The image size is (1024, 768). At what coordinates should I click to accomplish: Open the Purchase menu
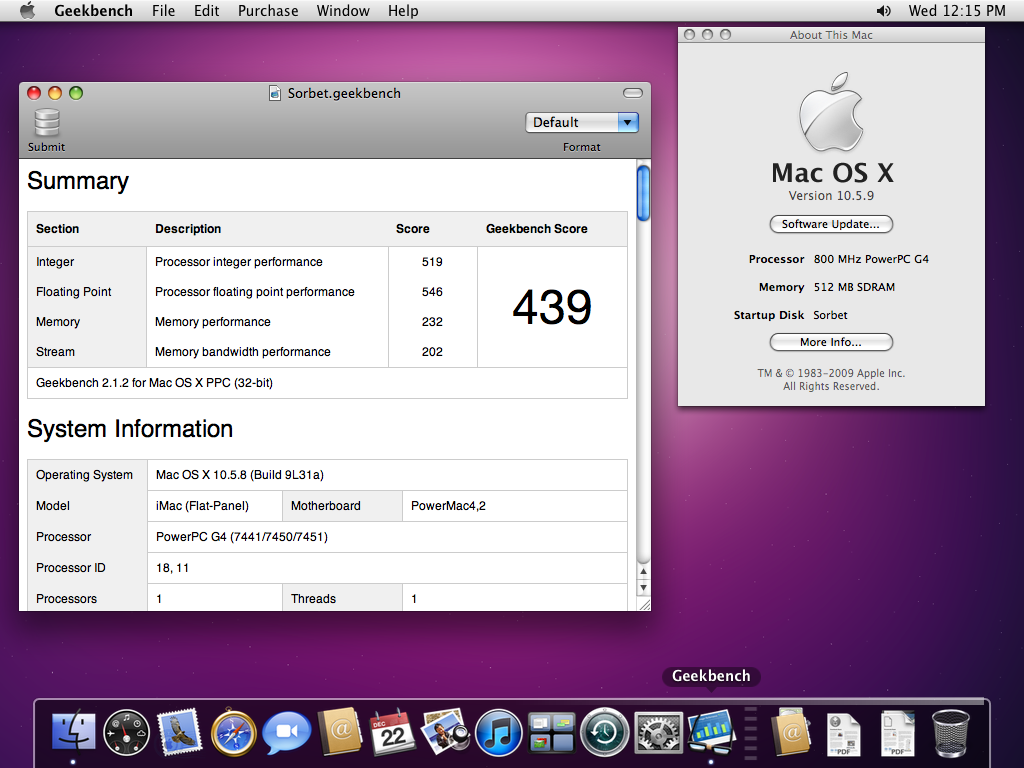[268, 10]
